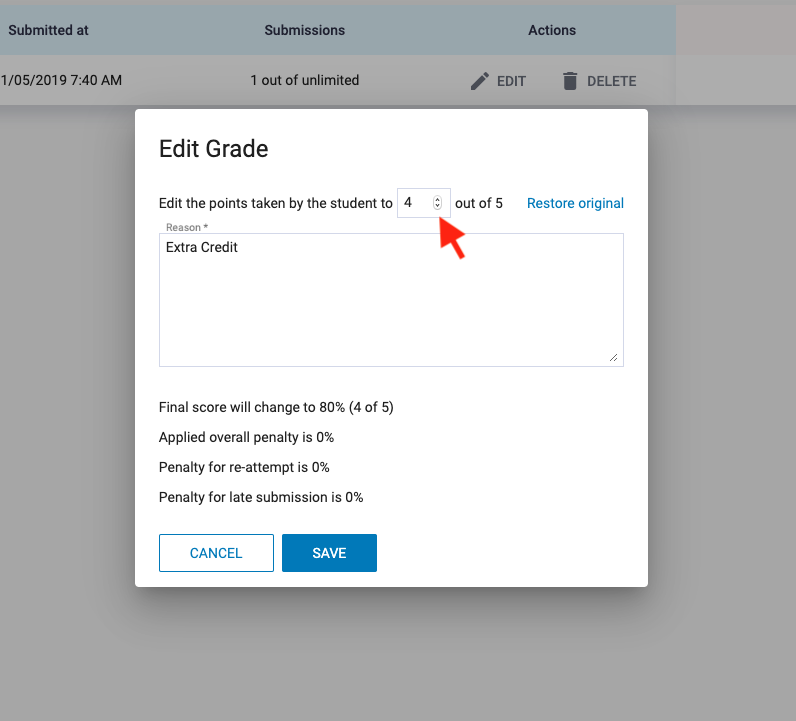Click the DELETE action label

click(x=612, y=81)
